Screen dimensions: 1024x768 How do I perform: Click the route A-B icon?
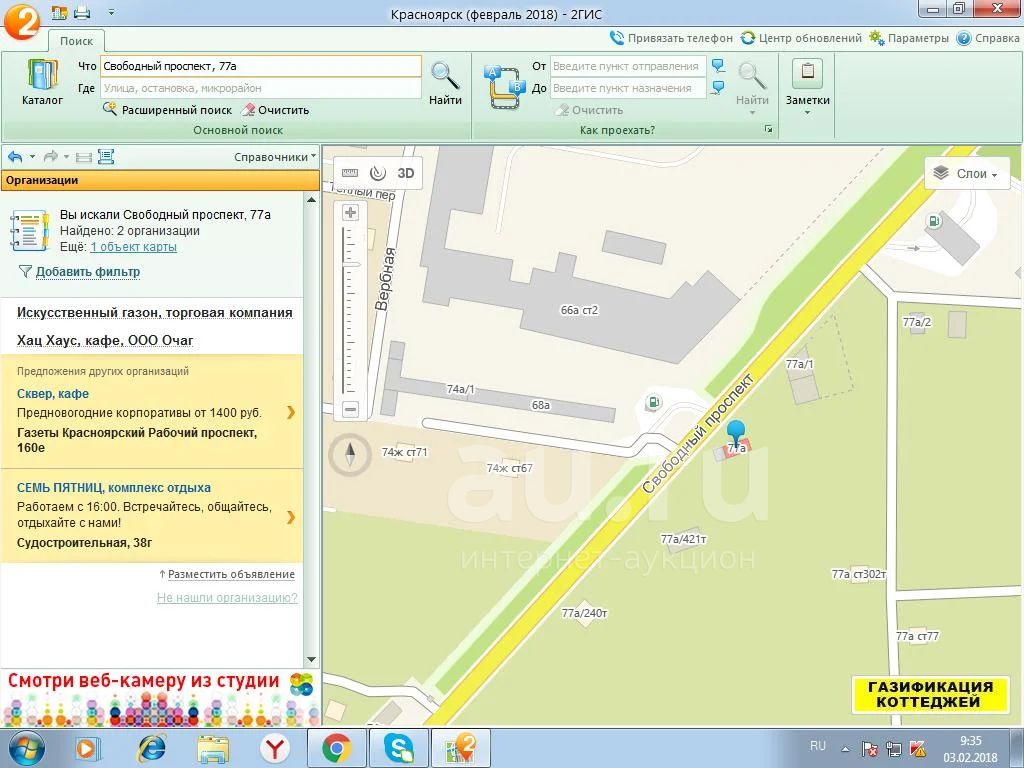504,86
